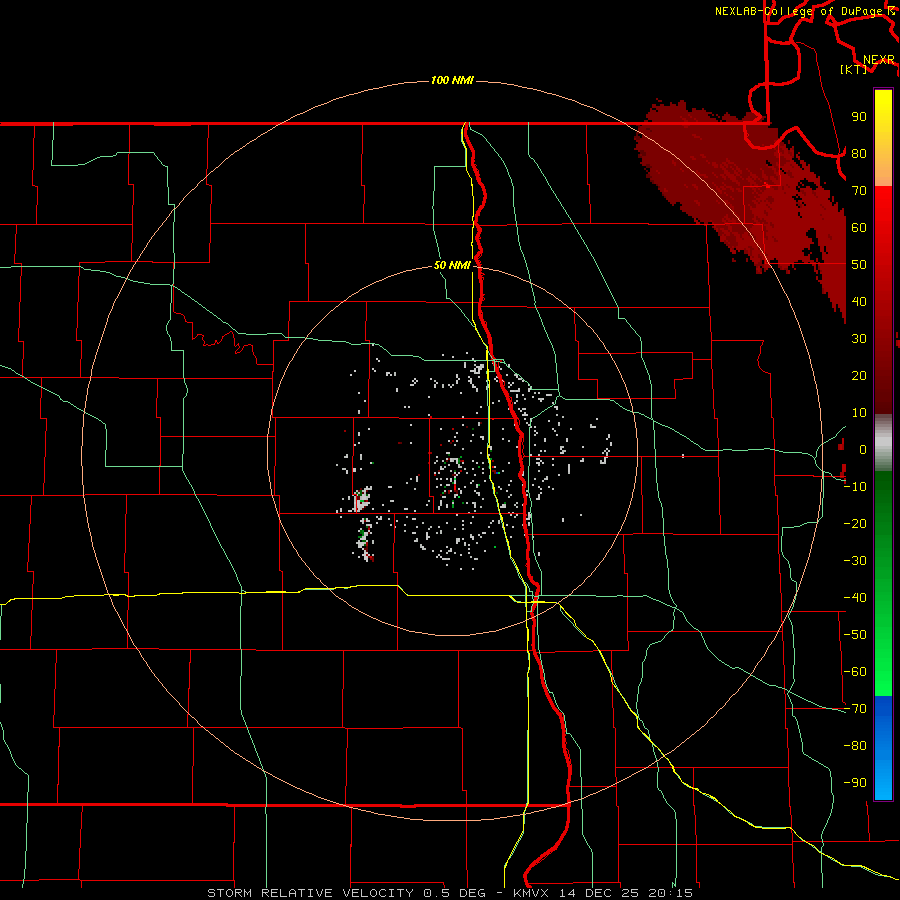
Task: Click the "100 NMI" range ring label
Action: coord(452,80)
